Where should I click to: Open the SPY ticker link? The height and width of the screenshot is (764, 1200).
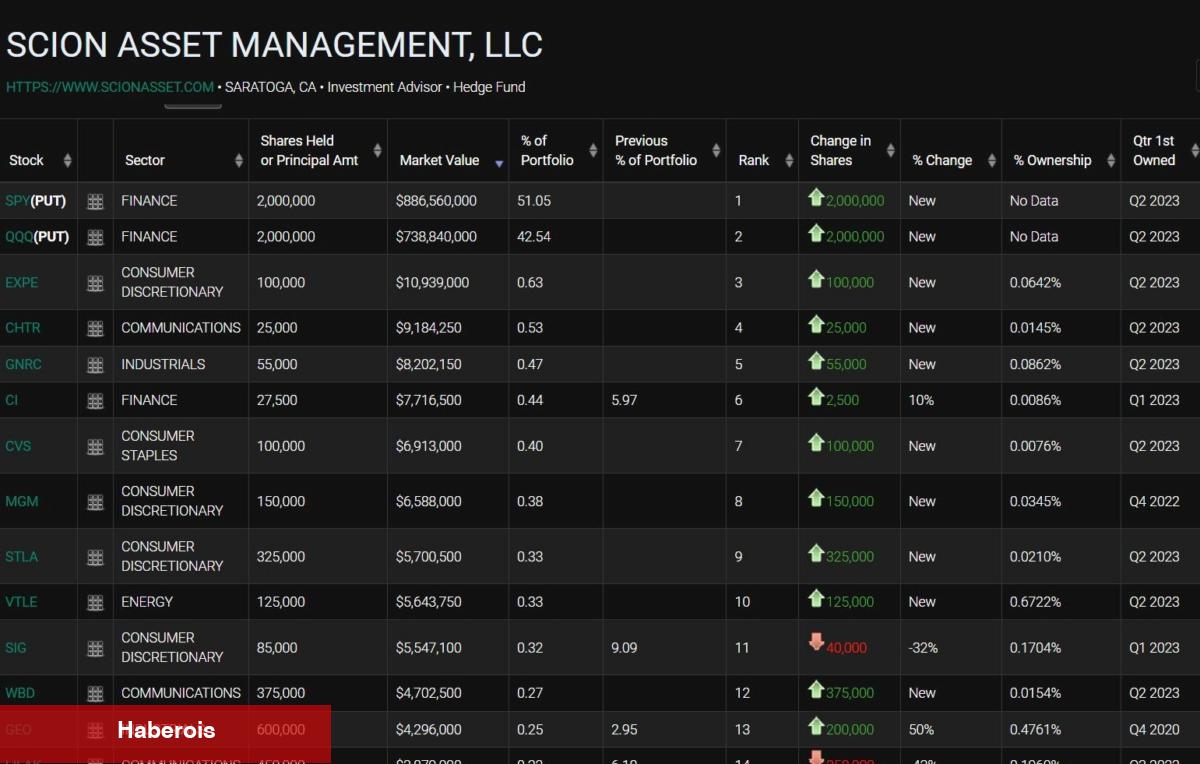tap(18, 201)
